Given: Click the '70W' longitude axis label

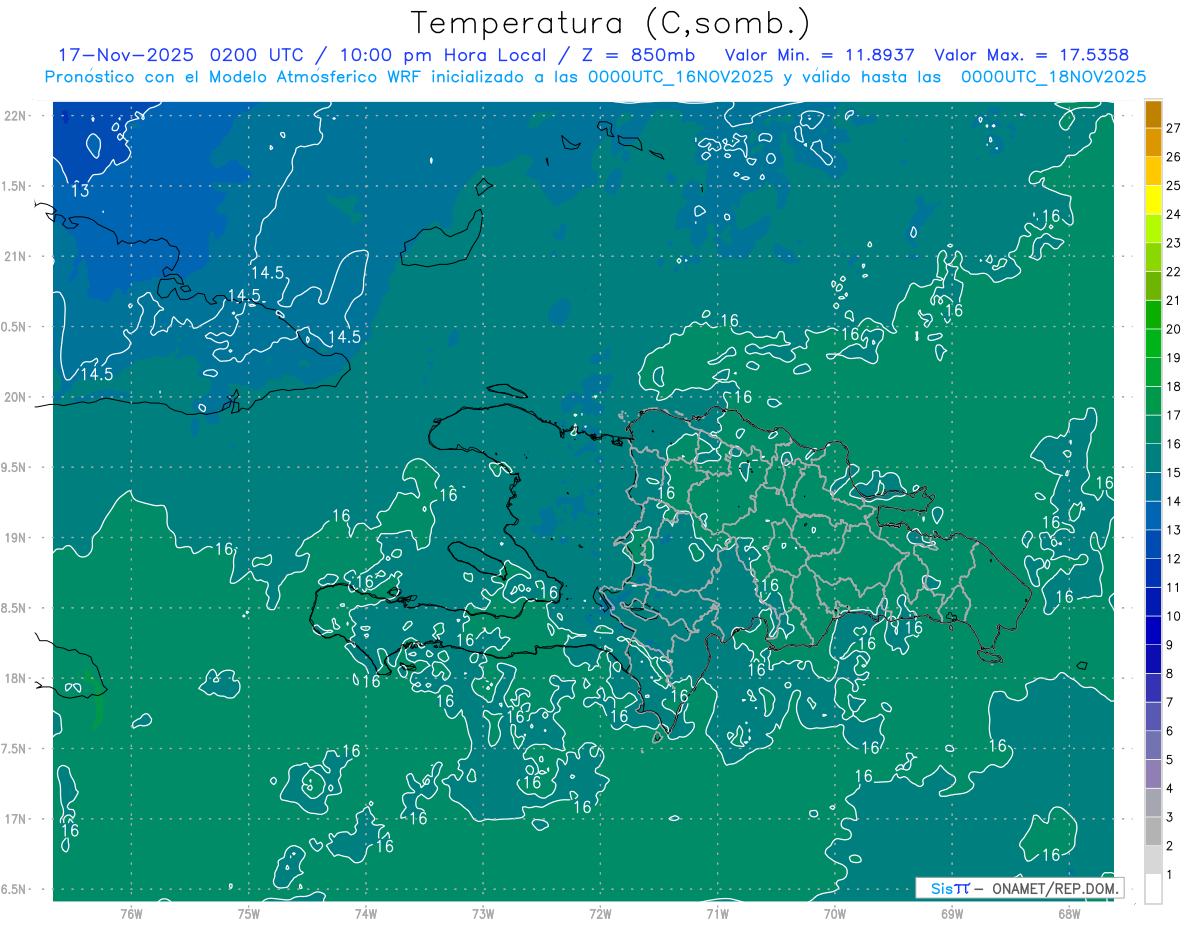Looking at the screenshot, I should (835, 913).
